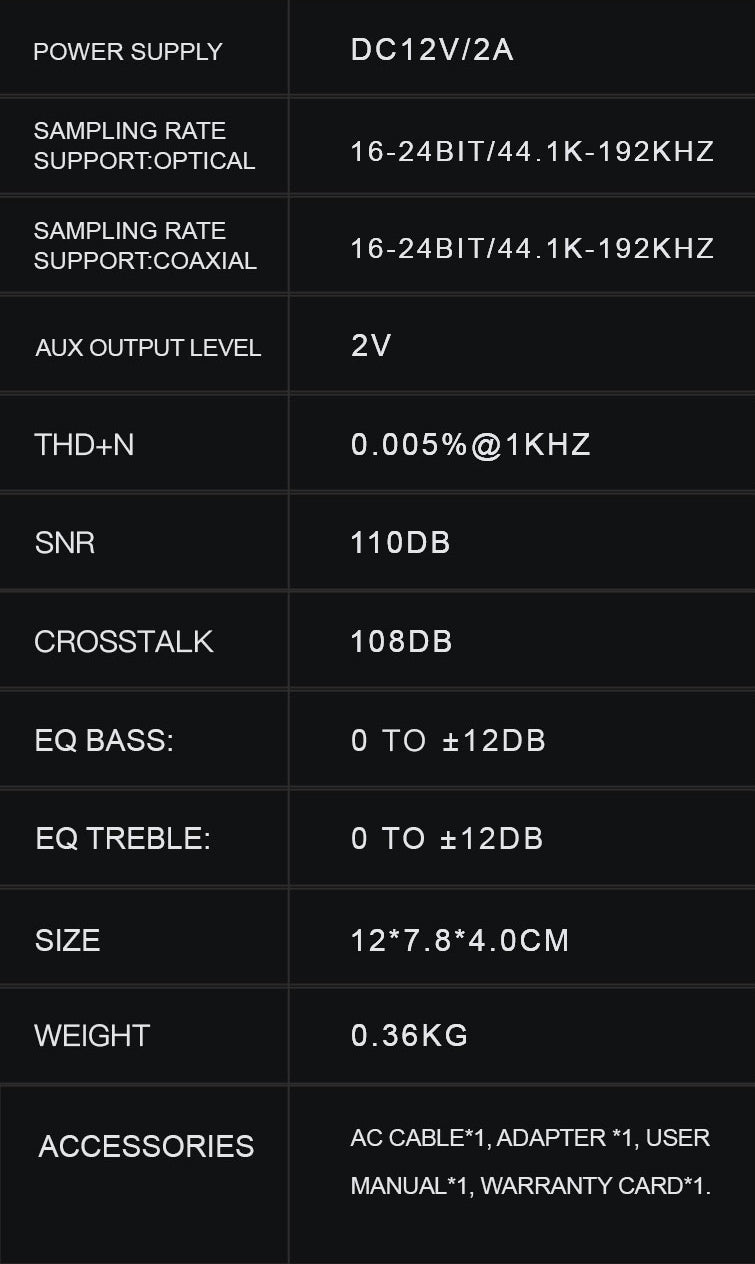The image size is (755, 1264).
Task: Click the SNR label
Action: [x=65, y=543]
